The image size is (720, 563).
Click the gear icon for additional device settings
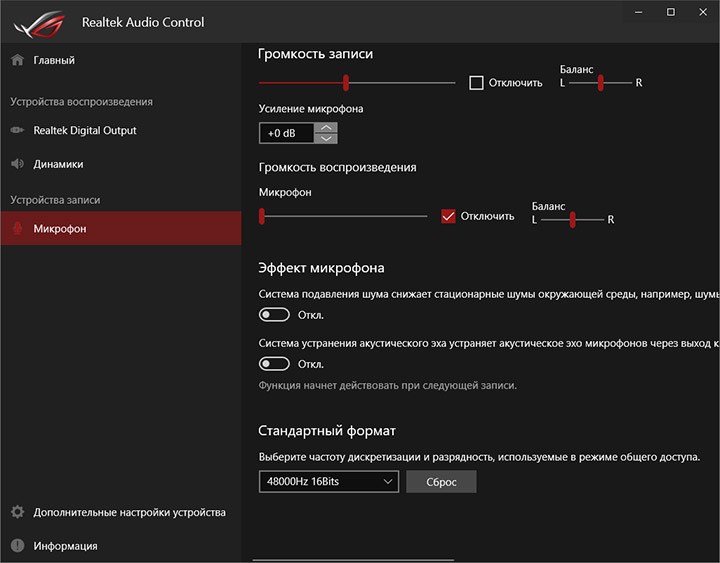click(17, 512)
